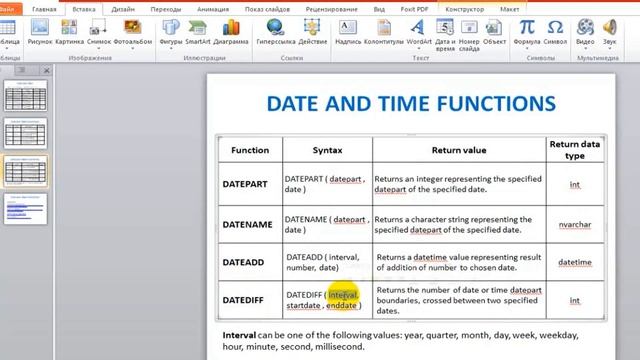
Task: Expand the Фотоальбом dropdown arrow
Action: (x=133, y=49)
